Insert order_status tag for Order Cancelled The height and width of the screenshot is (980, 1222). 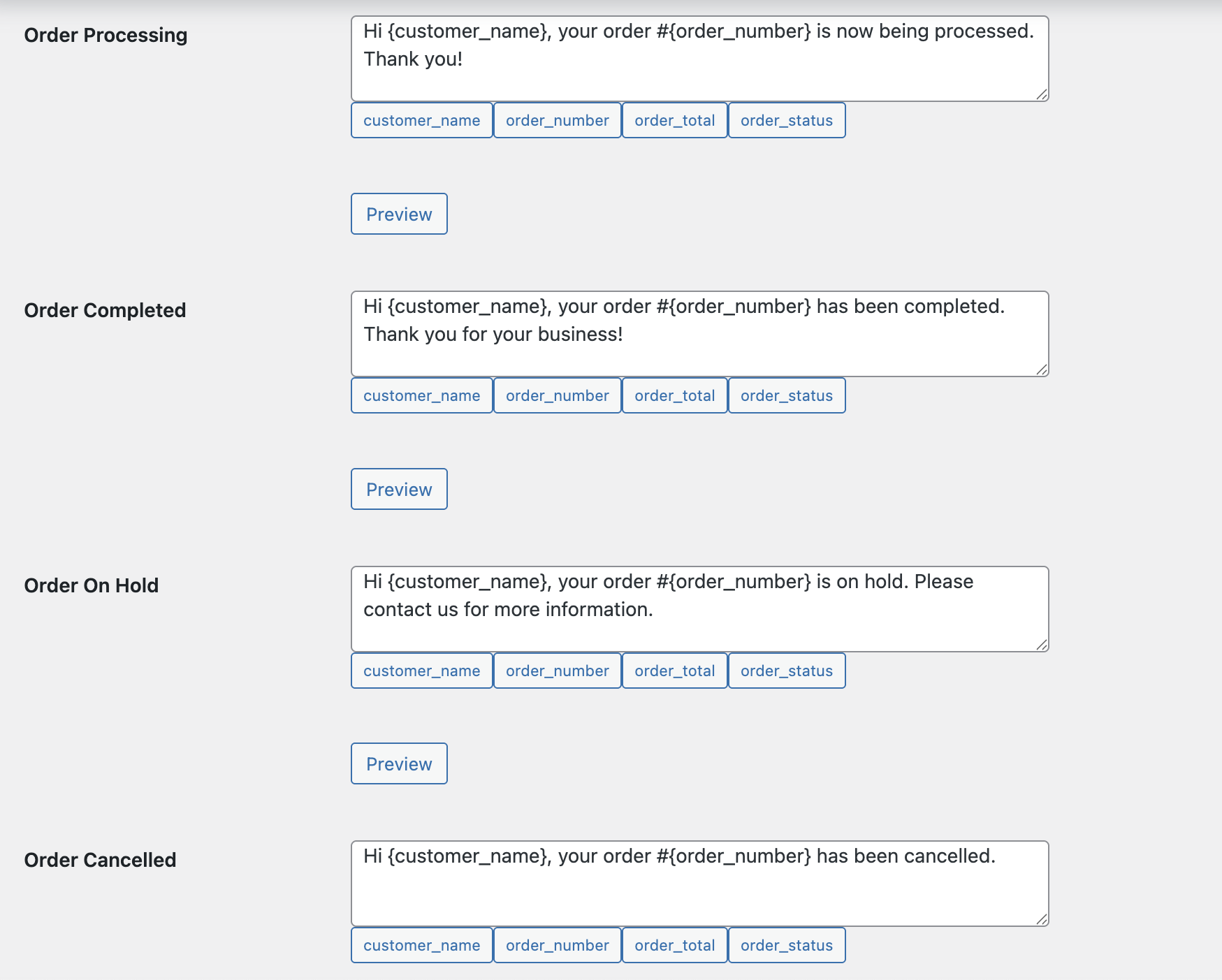tap(786, 945)
